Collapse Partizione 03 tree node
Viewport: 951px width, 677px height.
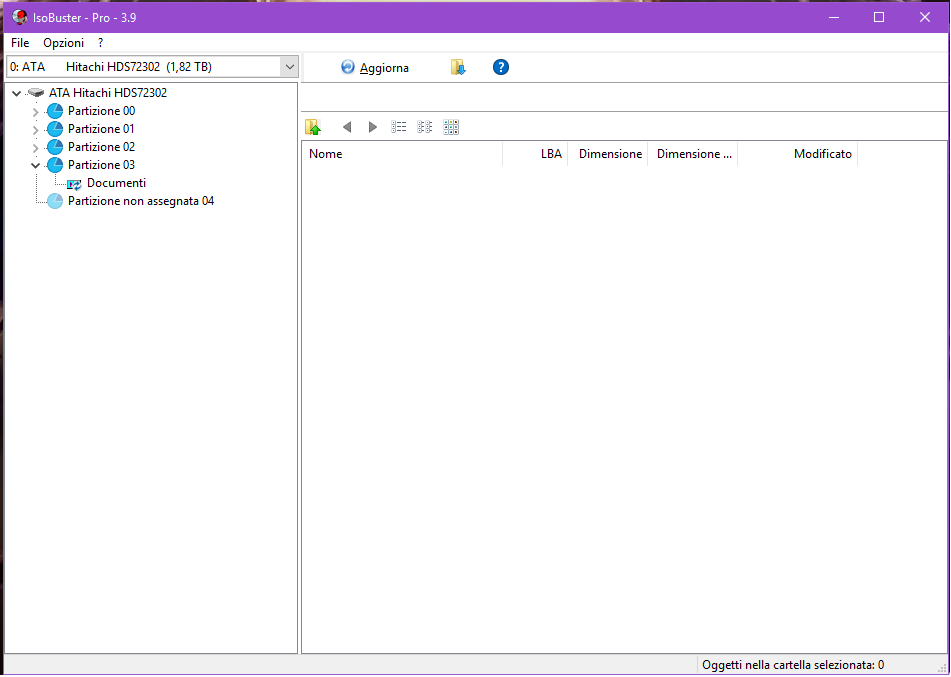click(36, 165)
